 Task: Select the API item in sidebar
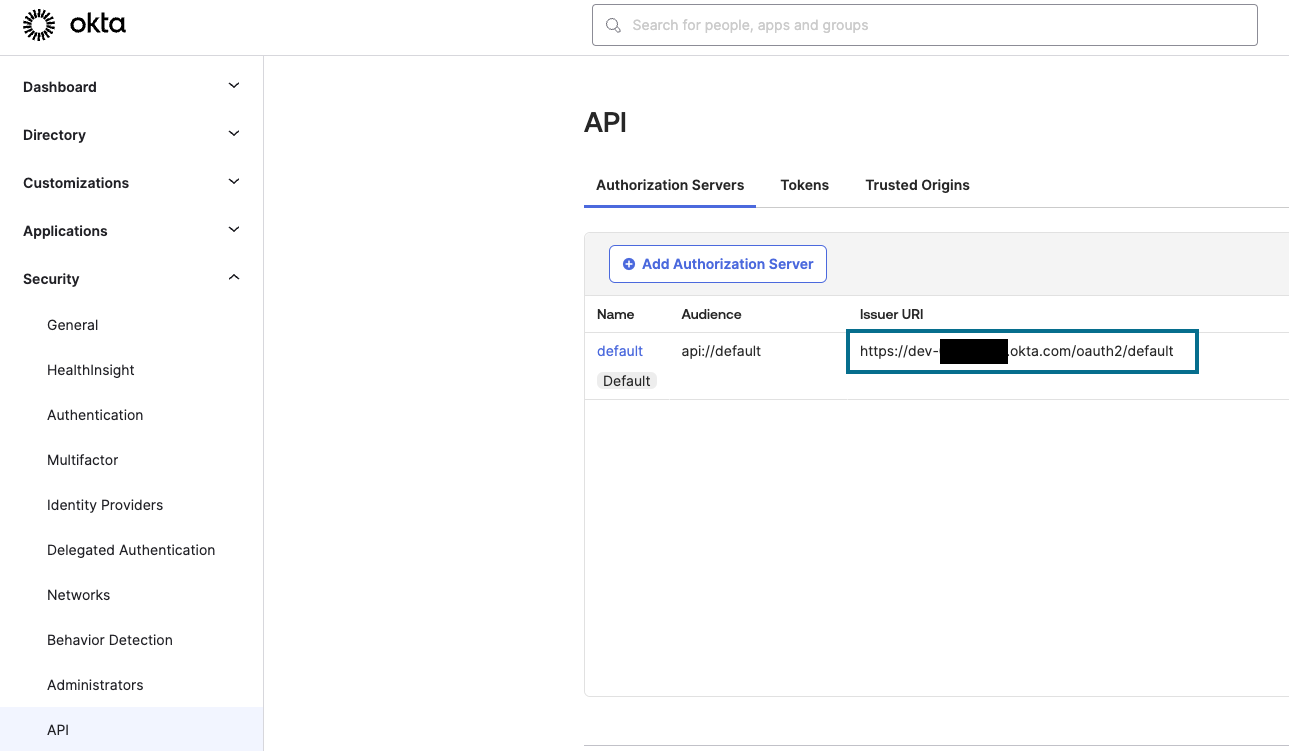click(x=131, y=729)
